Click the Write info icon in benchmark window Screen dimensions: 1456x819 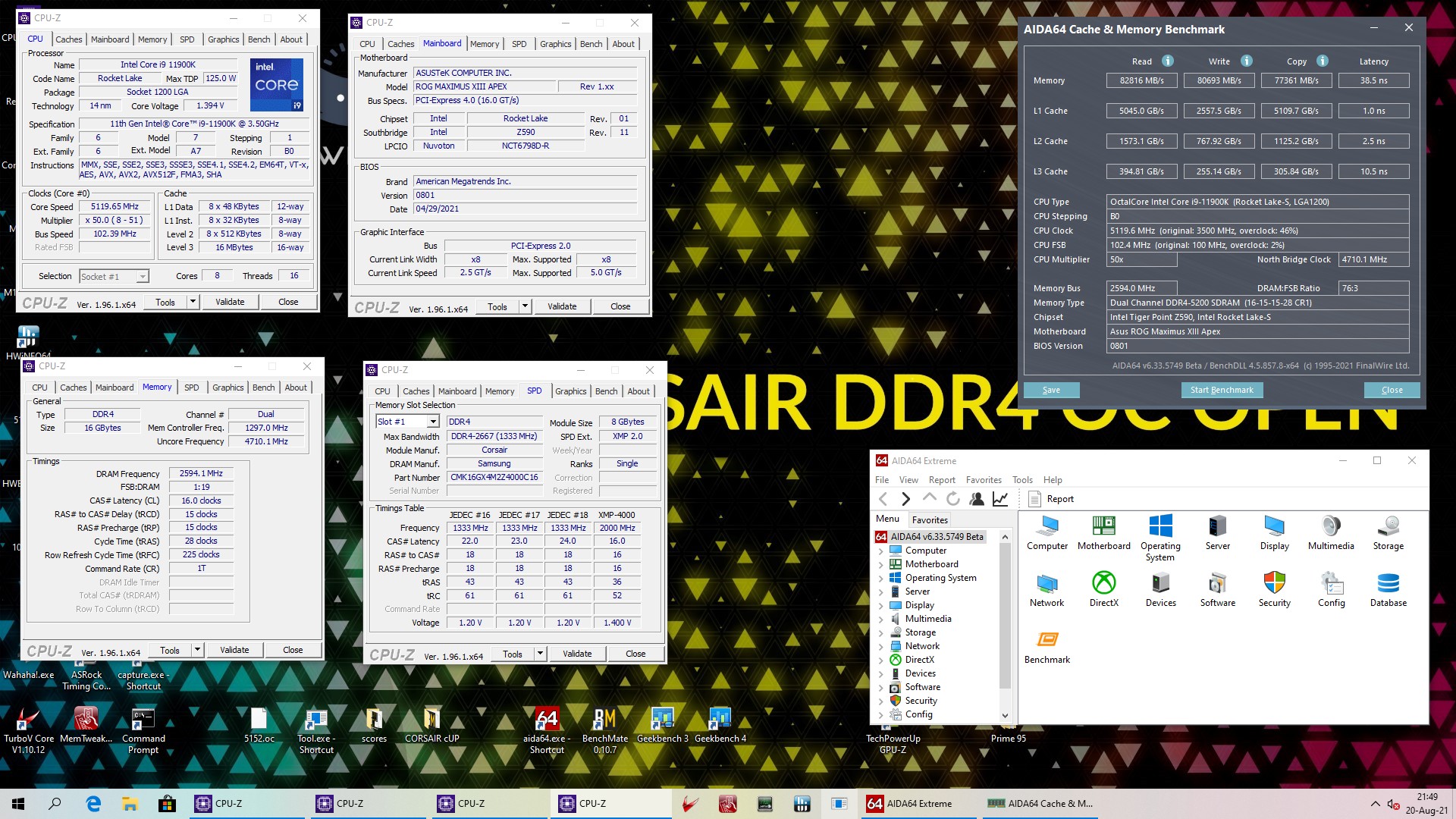[1247, 61]
